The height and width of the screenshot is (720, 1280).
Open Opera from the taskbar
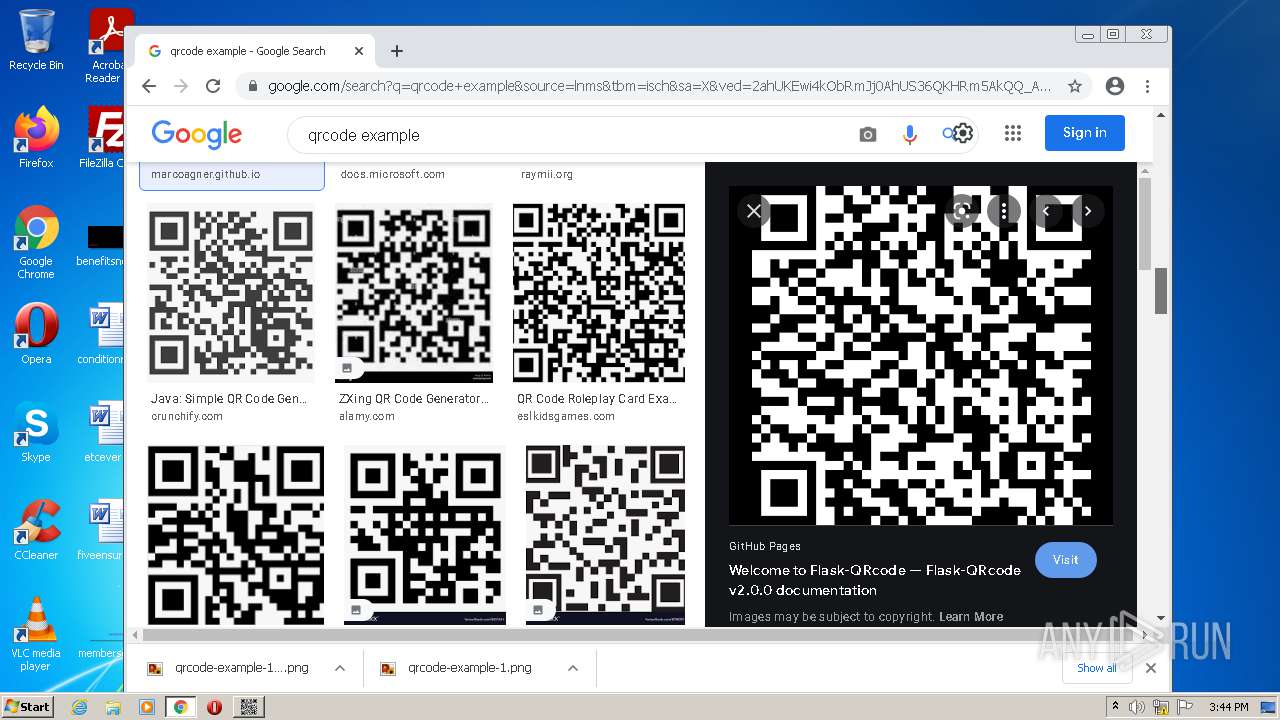pos(214,707)
